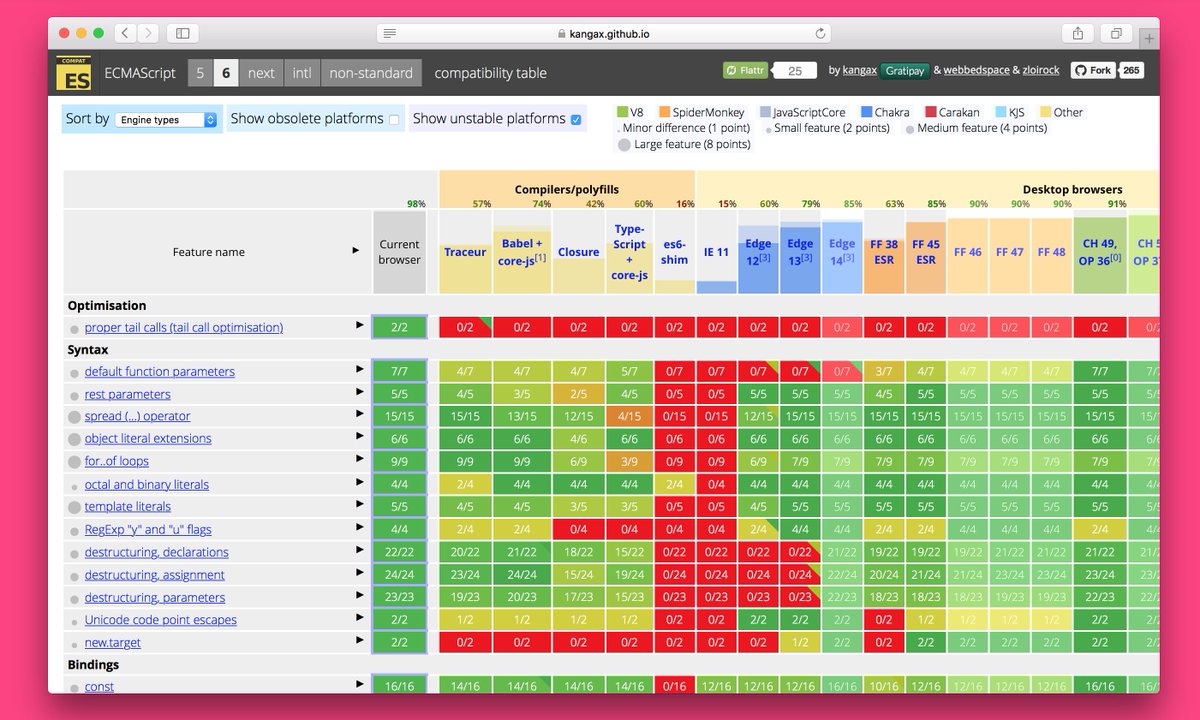
Task: Open 'octal and binary literals' link
Action: [147, 484]
